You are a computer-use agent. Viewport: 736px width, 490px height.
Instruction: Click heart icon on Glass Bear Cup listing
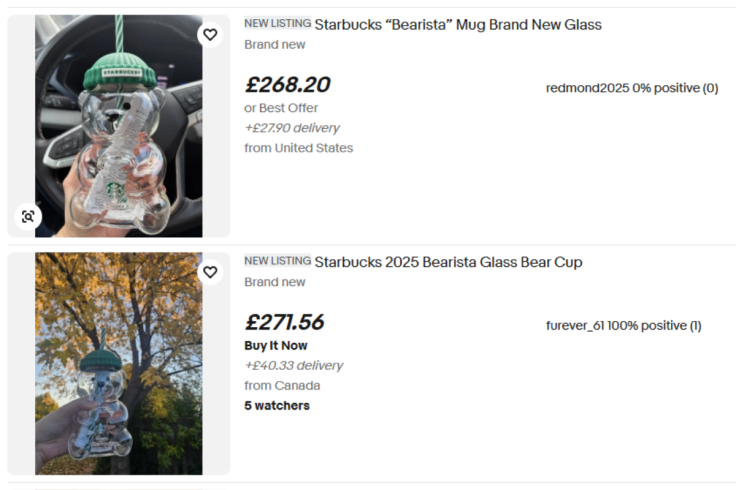pos(210,272)
